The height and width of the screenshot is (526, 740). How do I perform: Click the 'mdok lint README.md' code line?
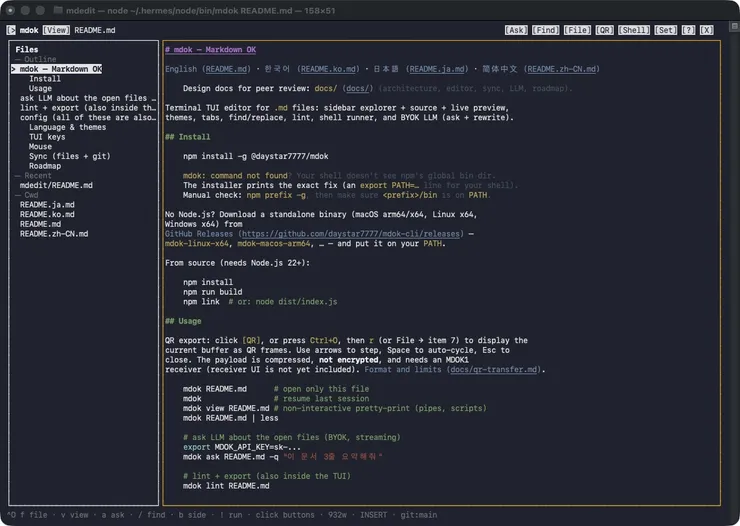pos(226,486)
